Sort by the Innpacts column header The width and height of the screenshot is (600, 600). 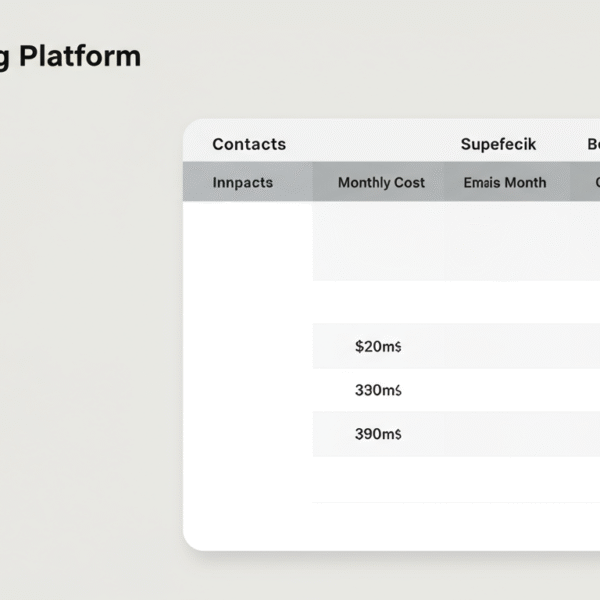[243, 183]
